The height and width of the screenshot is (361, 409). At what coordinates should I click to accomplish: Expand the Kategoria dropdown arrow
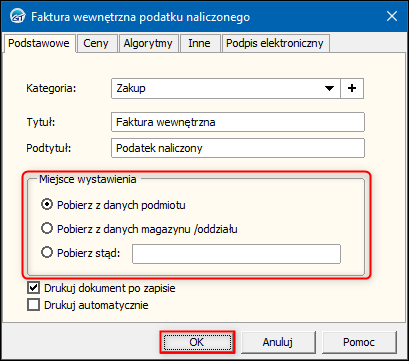tap(329, 88)
